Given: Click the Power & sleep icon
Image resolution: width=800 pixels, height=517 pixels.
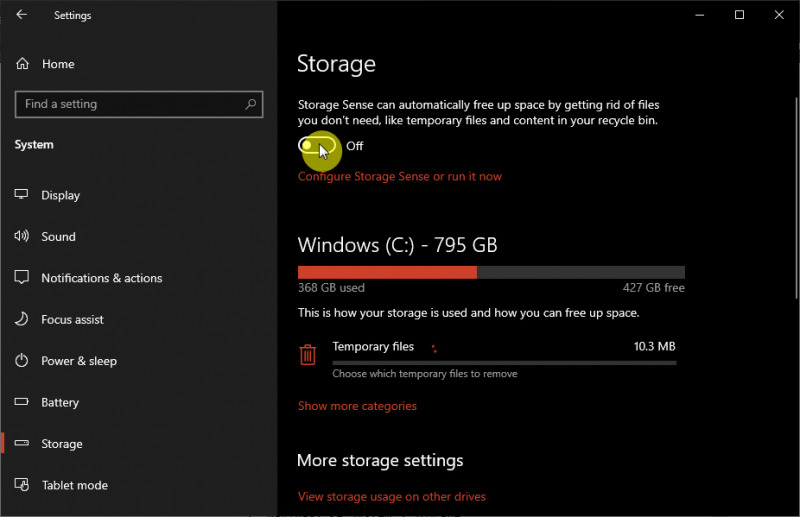Looking at the screenshot, I should 22,361.
